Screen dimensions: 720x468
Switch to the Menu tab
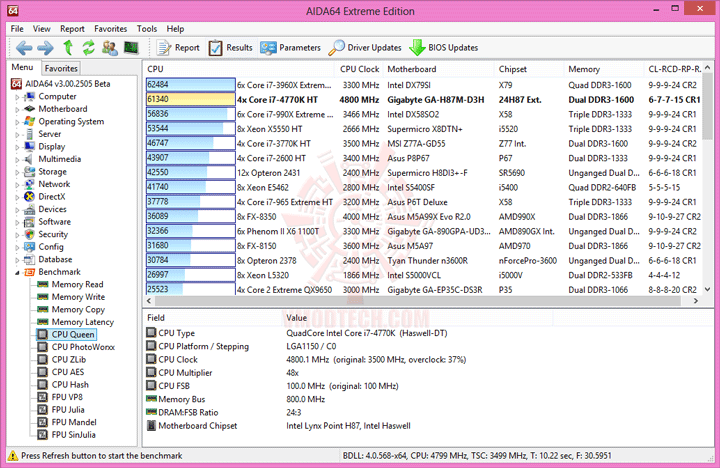click(x=23, y=68)
